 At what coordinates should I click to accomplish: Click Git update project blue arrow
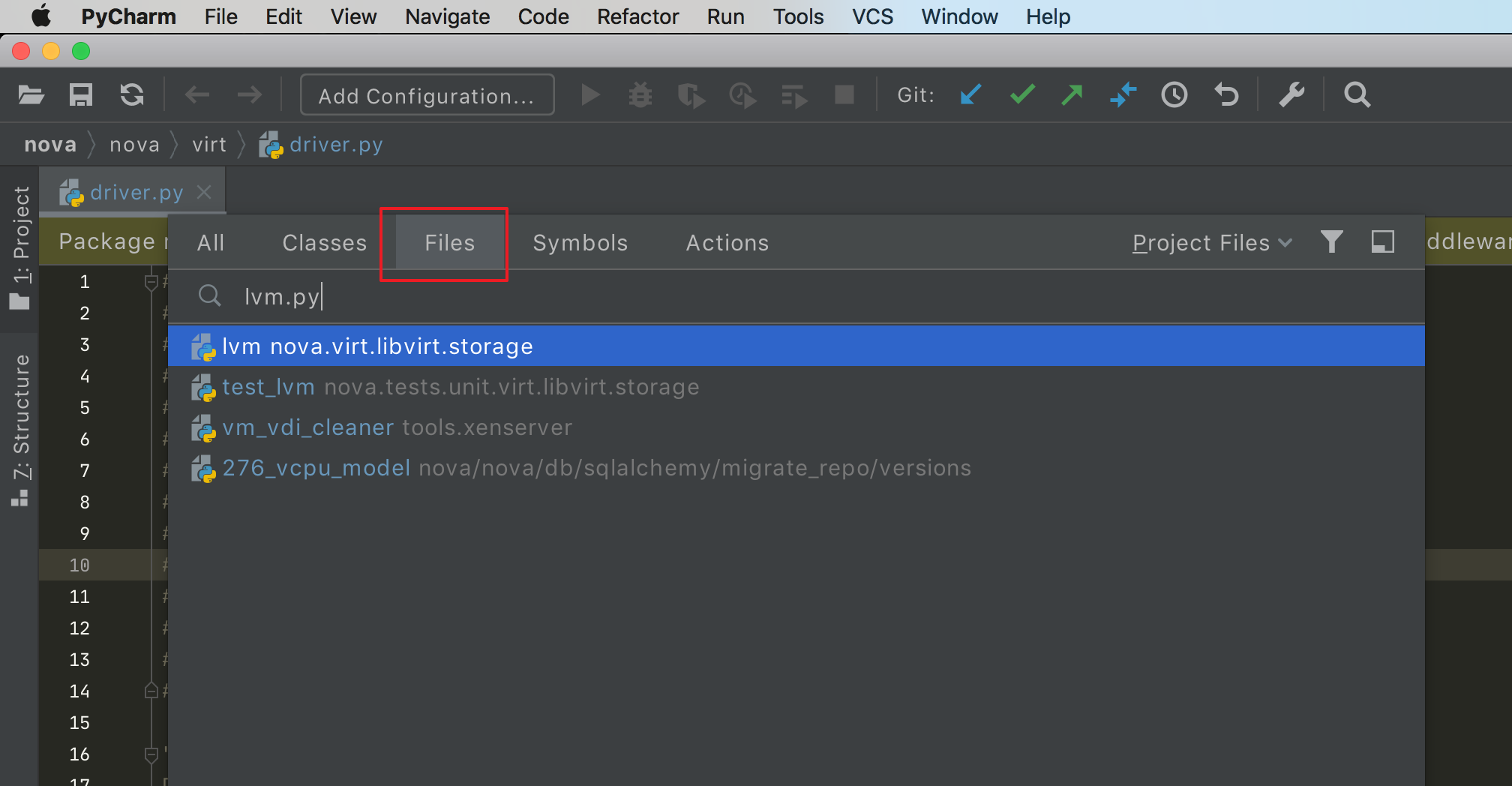(x=970, y=95)
